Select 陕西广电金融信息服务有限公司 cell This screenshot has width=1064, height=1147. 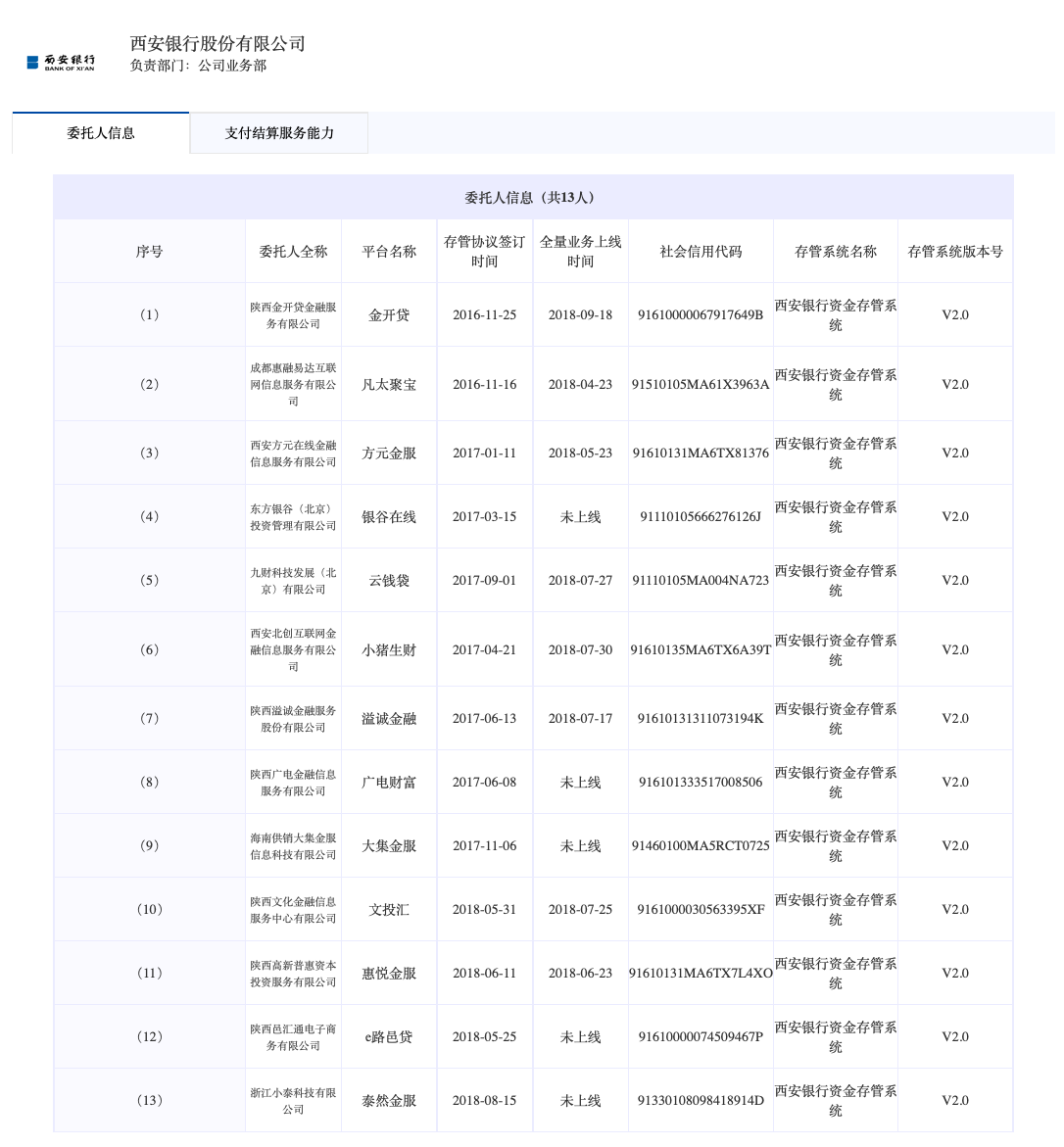294,783
